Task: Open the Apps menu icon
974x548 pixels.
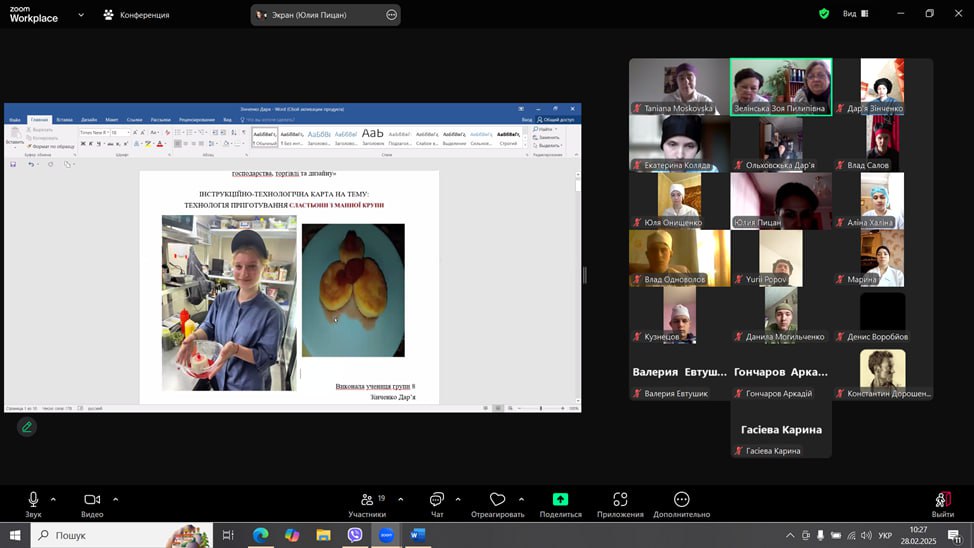Action: tap(620, 503)
